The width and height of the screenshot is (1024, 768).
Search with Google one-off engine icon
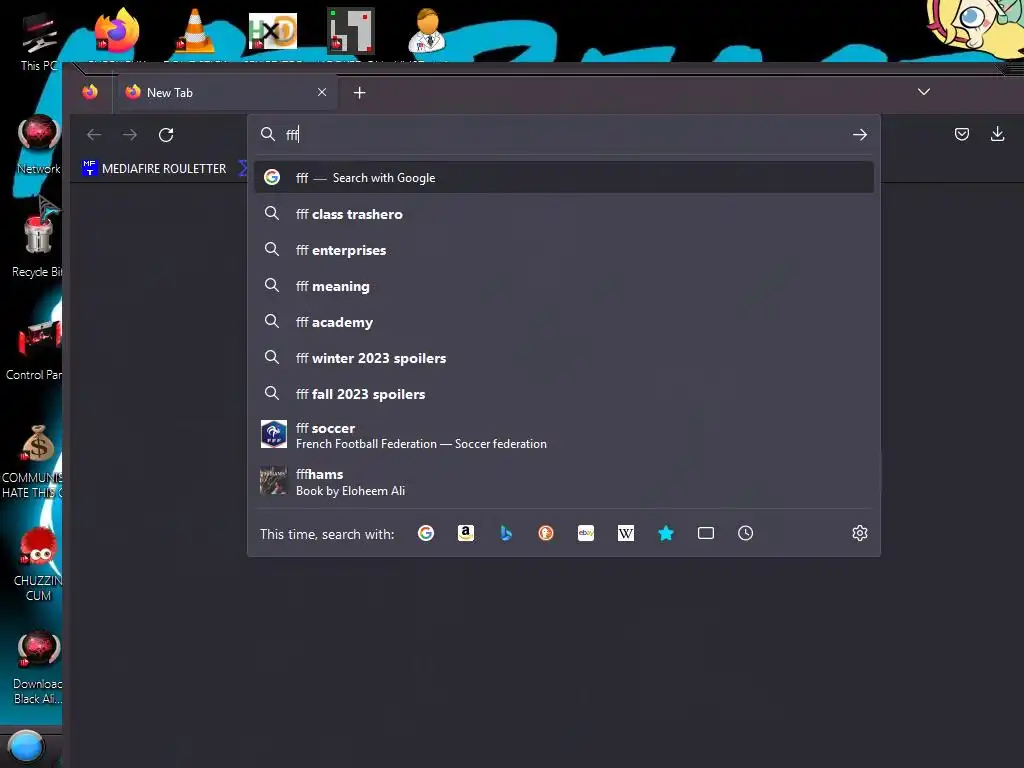tap(426, 534)
